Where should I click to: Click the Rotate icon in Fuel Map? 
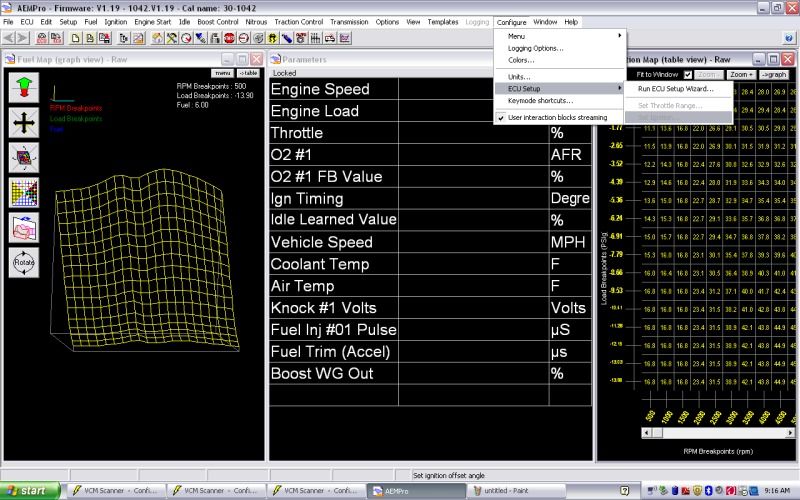pyautogui.click(x=24, y=263)
